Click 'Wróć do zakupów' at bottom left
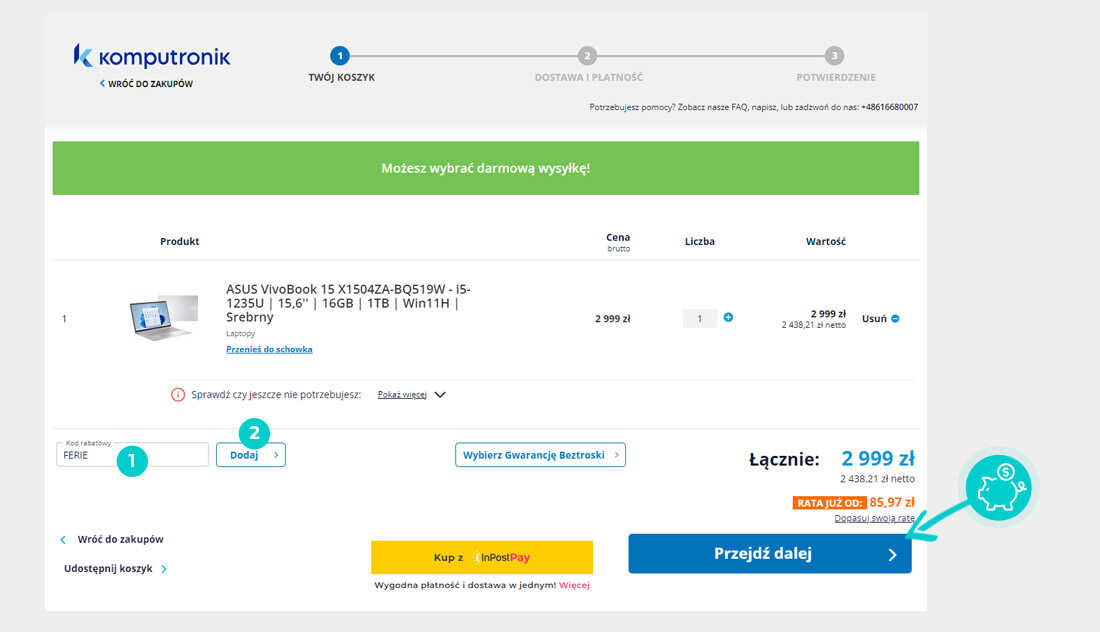The width and height of the screenshot is (1100, 632). pyautogui.click(x=112, y=539)
